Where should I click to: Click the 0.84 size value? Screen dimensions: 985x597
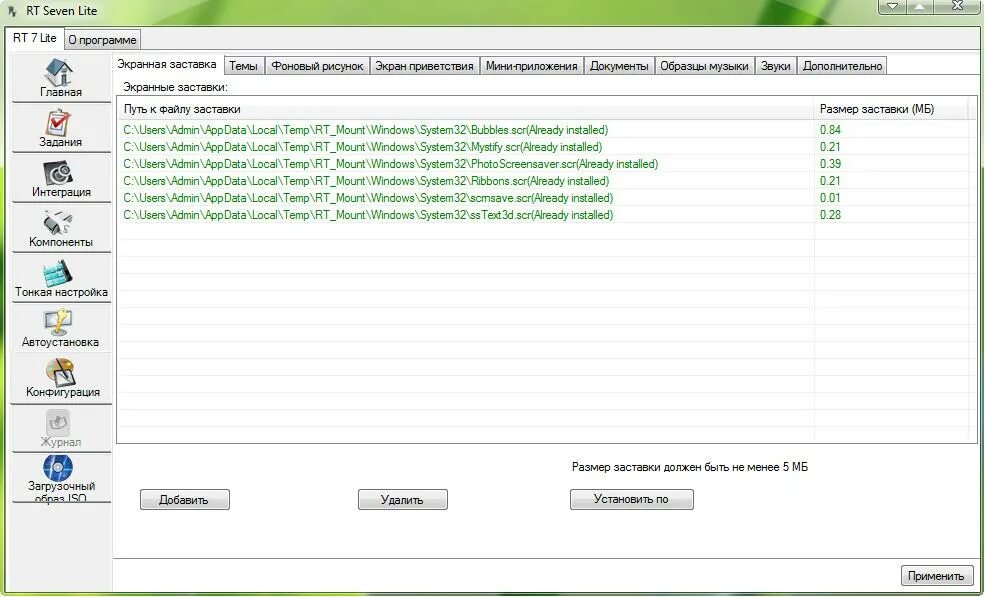830,130
